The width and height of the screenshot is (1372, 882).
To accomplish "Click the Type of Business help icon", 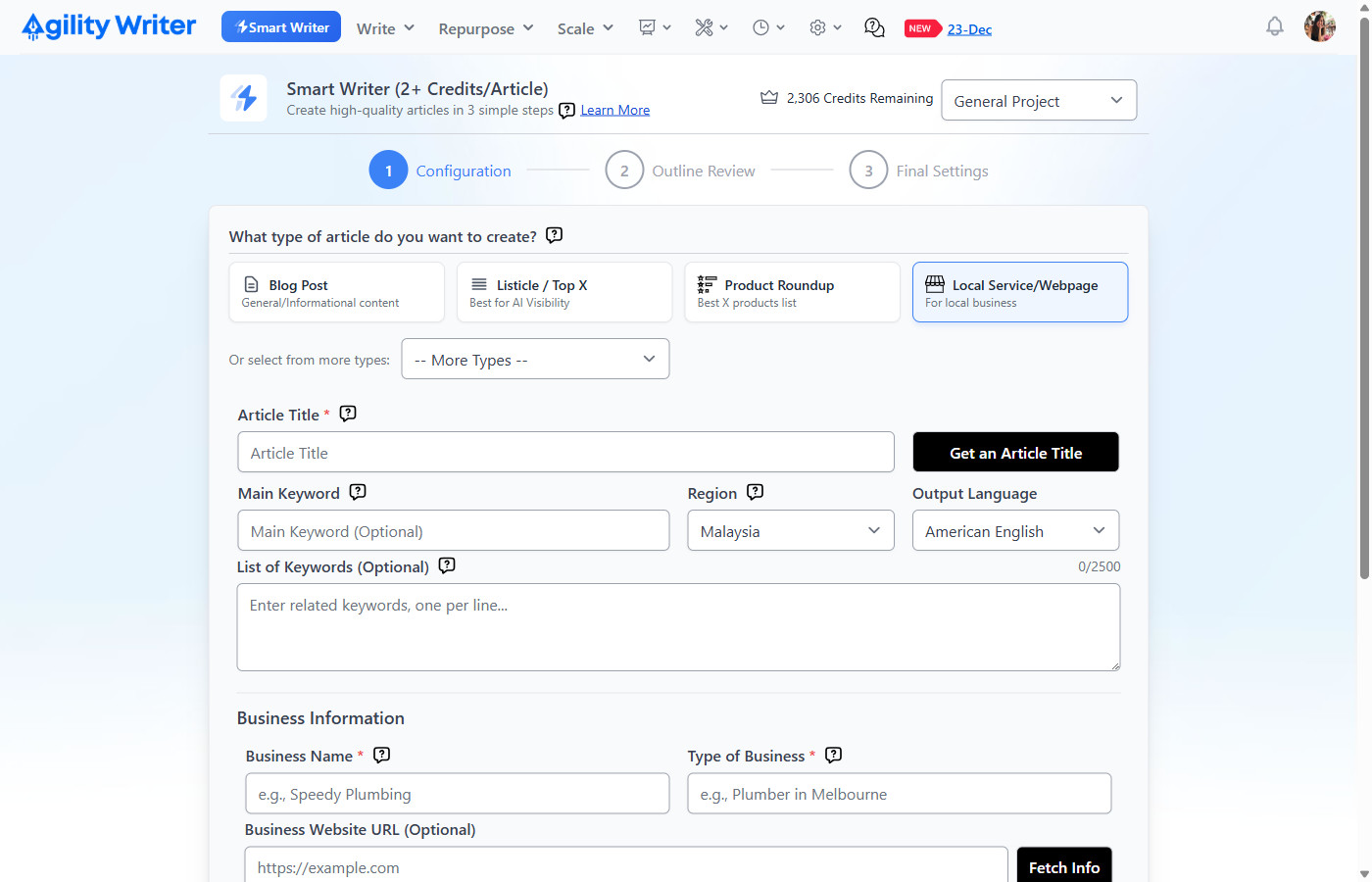I will [x=834, y=755].
